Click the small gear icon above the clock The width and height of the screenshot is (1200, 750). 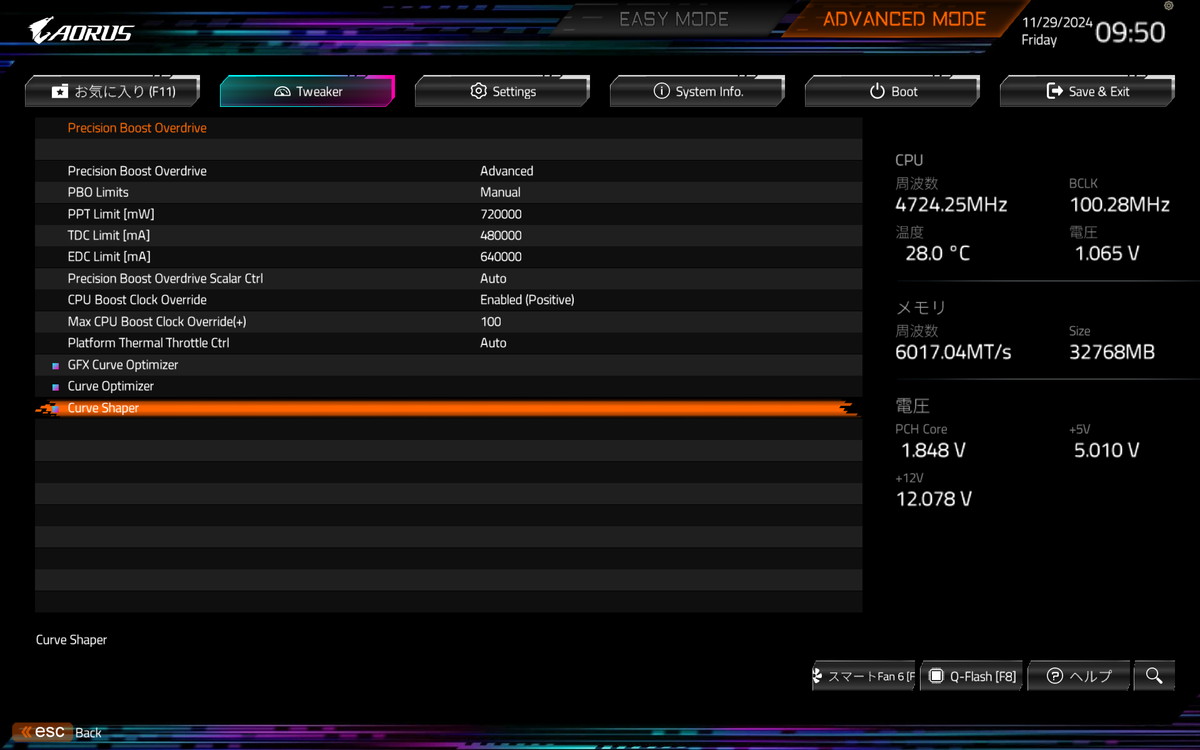tap(1169, 6)
